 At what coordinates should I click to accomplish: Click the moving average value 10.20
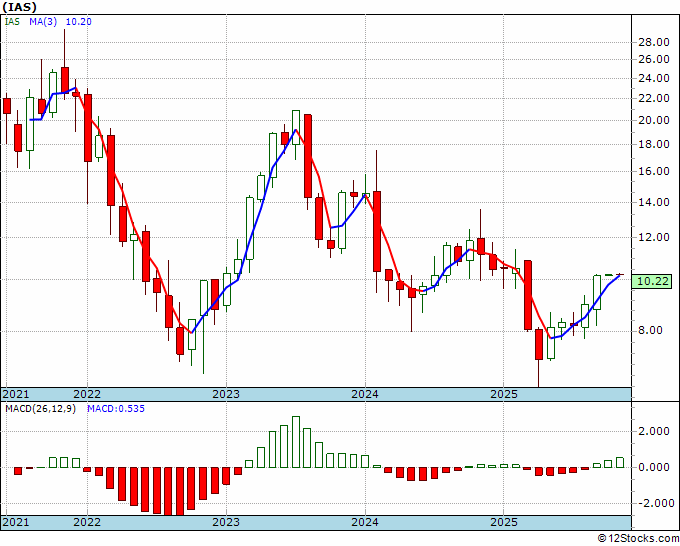click(78, 21)
